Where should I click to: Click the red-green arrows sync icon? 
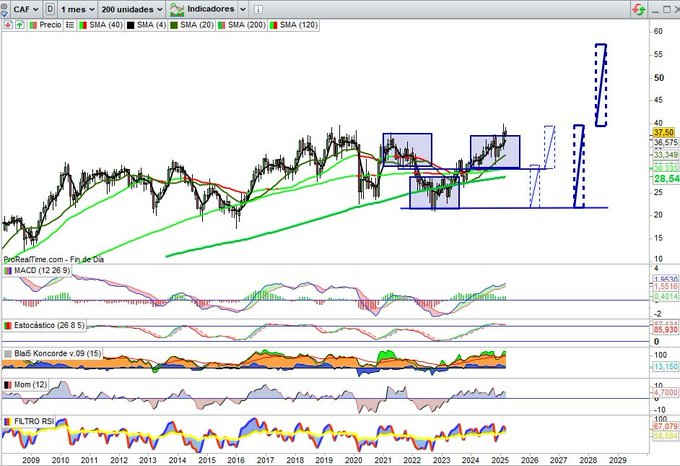(x=638, y=9)
